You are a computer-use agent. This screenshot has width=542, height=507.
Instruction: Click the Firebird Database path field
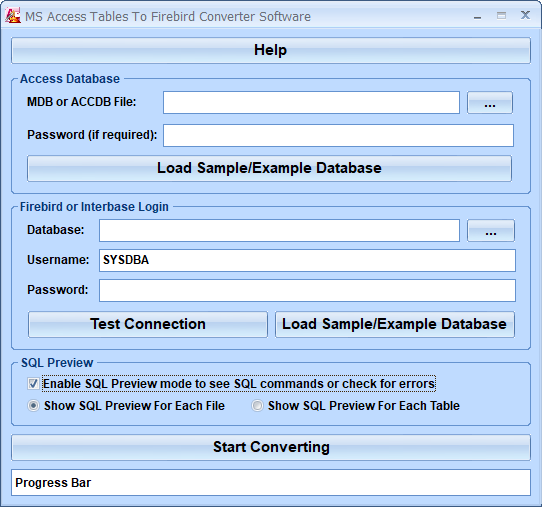point(279,231)
